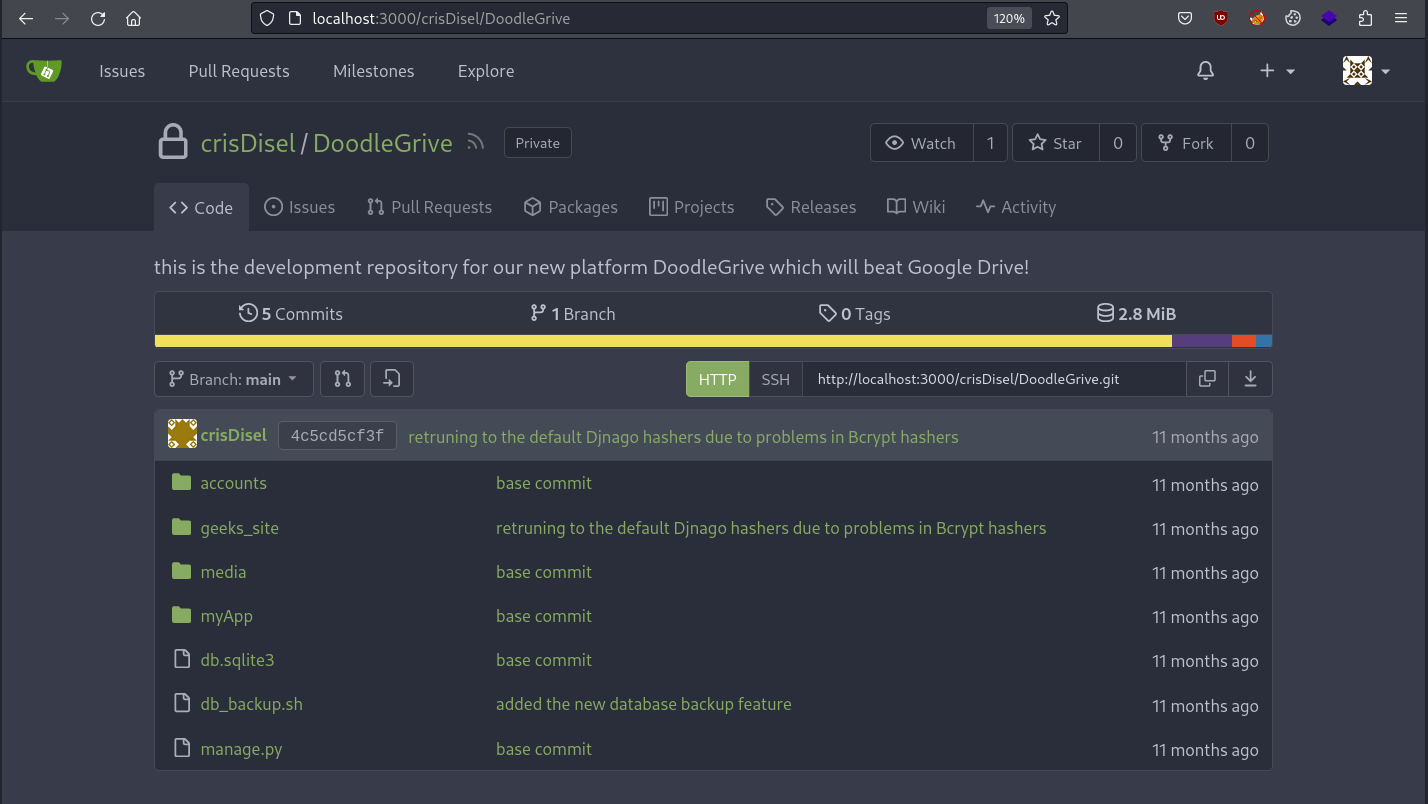Viewport: 1428px width, 804px height.
Task: Open Pull Requests in the top navigation
Action: (x=239, y=71)
